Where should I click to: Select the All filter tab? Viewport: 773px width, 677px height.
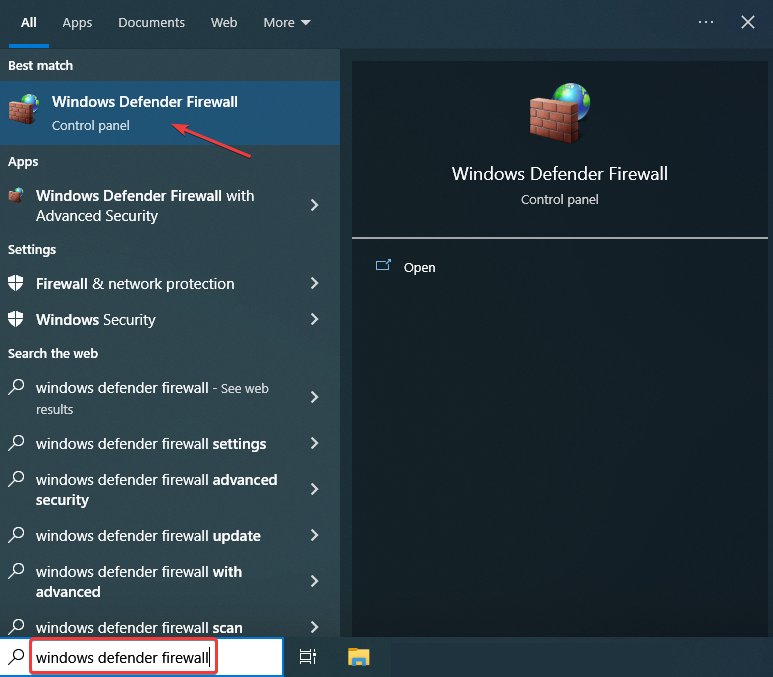[29, 23]
